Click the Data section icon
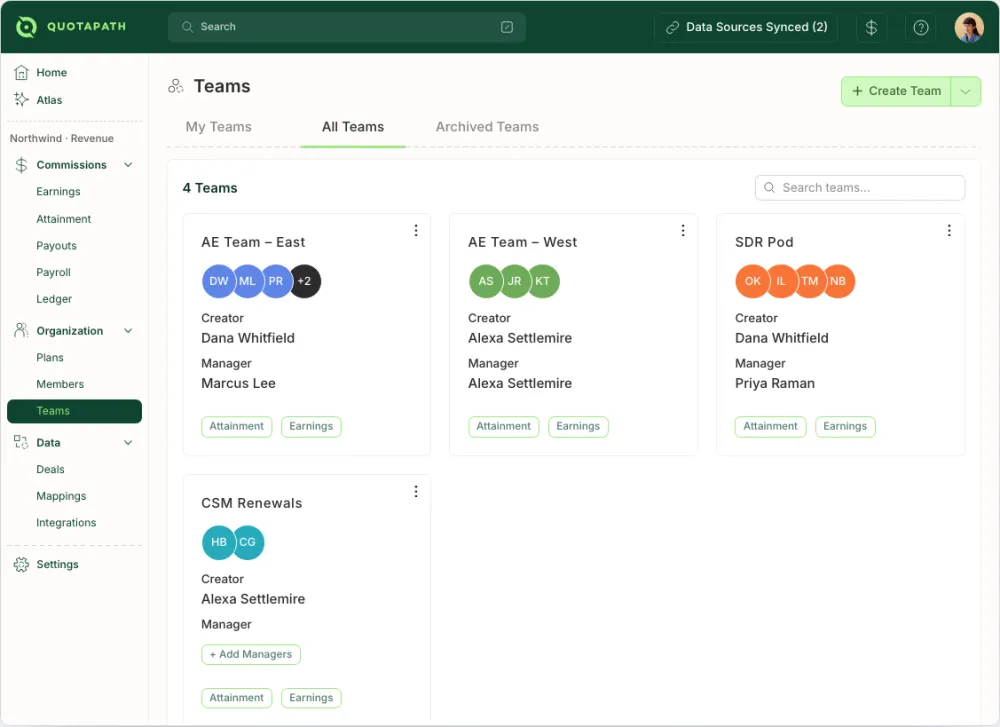Screen dimensions: 1000x727 pos(21,442)
